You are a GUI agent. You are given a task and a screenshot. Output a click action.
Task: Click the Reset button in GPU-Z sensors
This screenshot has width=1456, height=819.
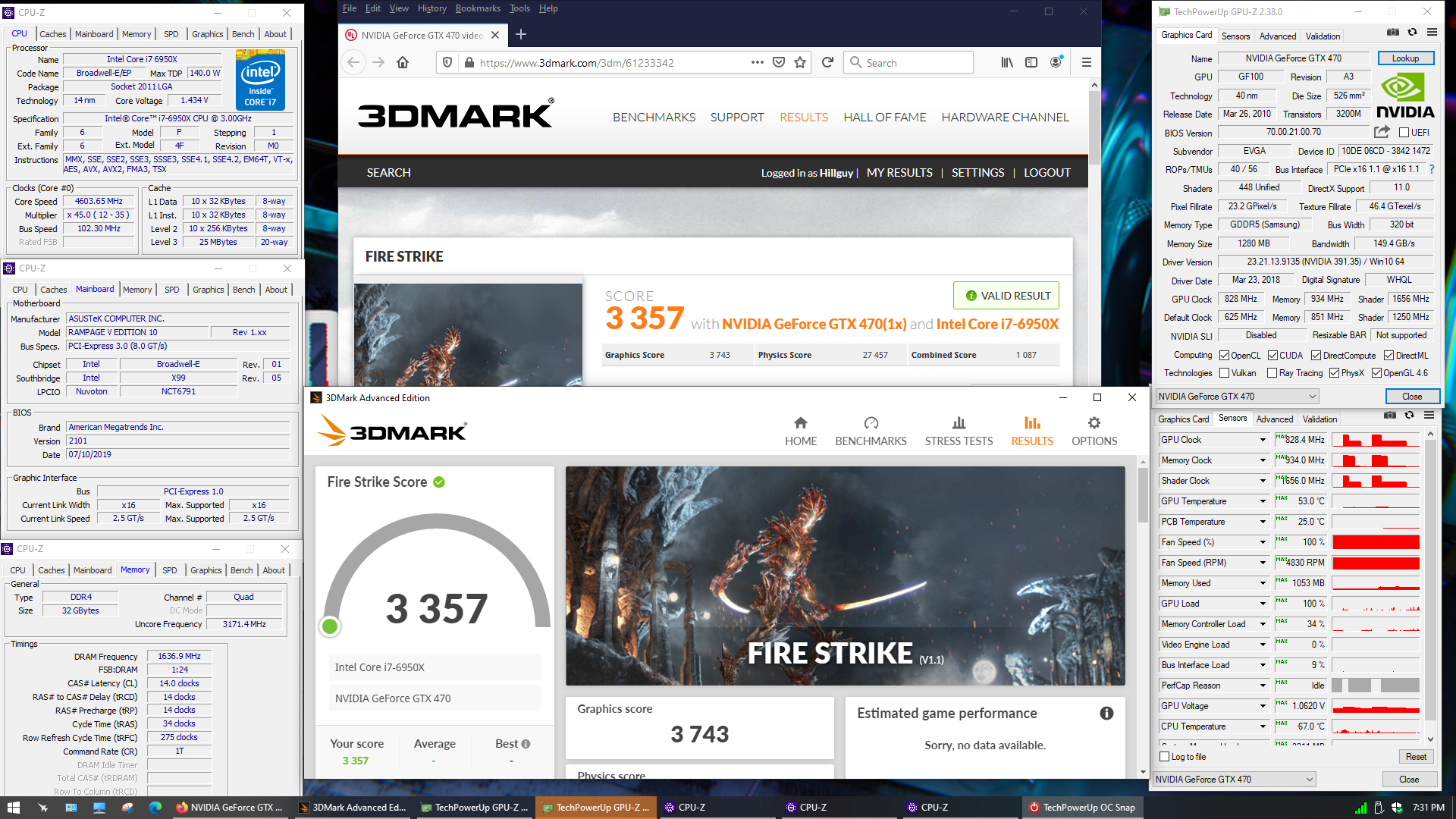click(1416, 757)
